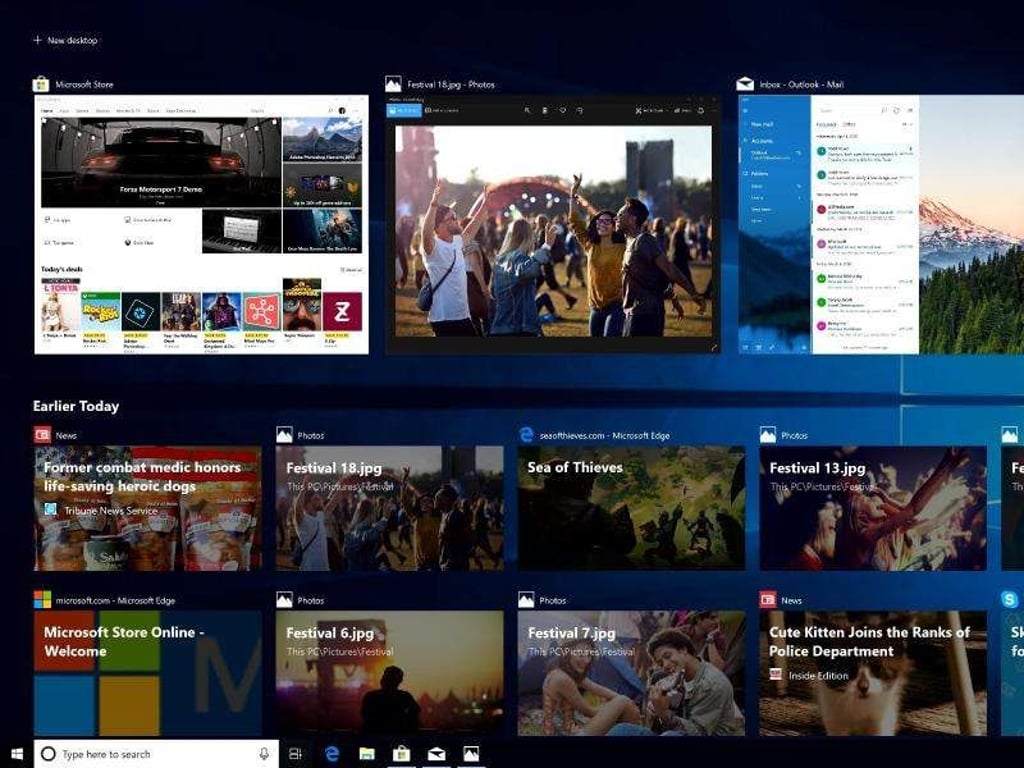Open the Microsoft Store taskbar icon
The image size is (1024, 768).
[x=402, y=754]
